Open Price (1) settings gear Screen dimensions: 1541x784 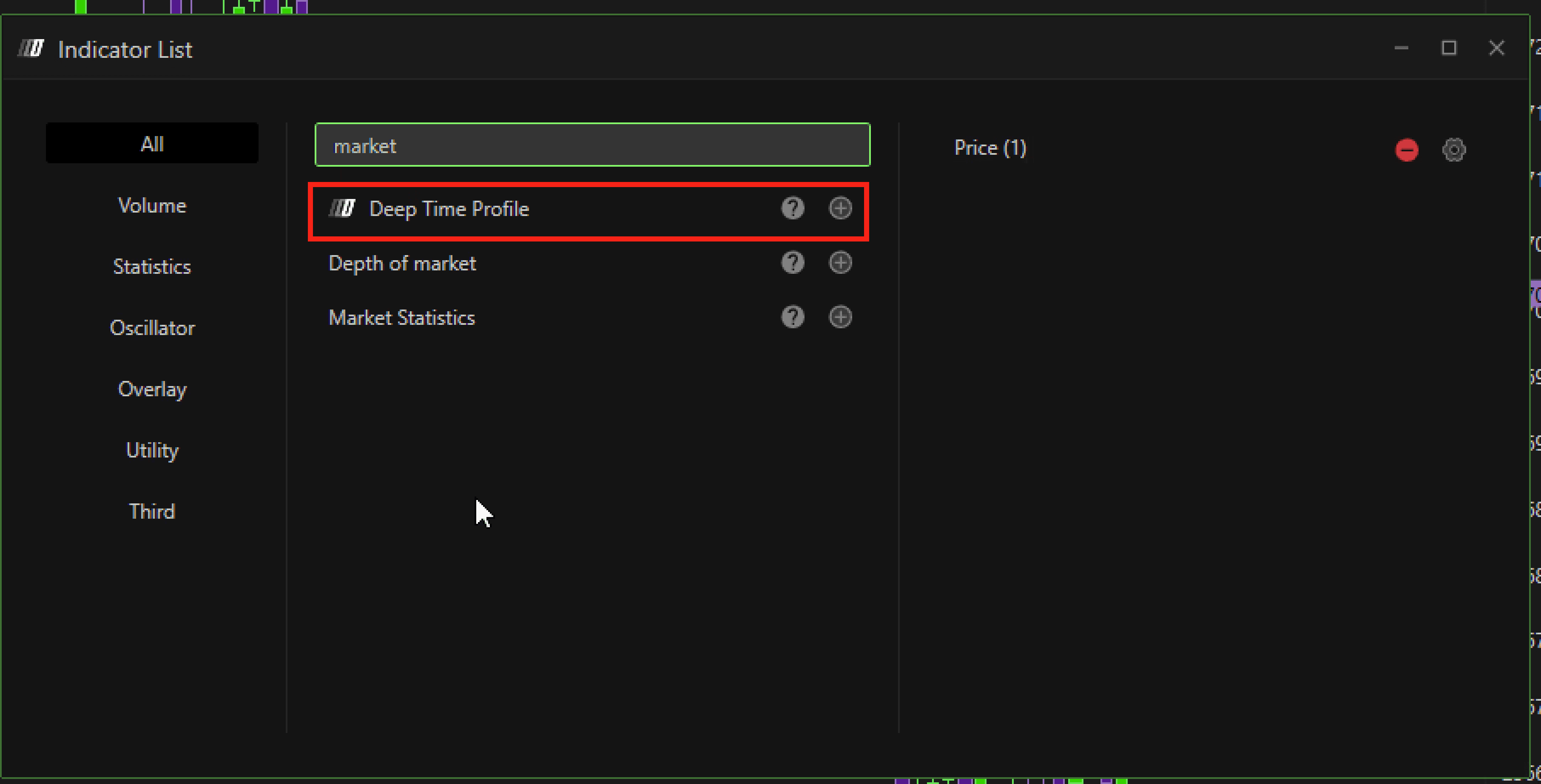point(1454,150)
